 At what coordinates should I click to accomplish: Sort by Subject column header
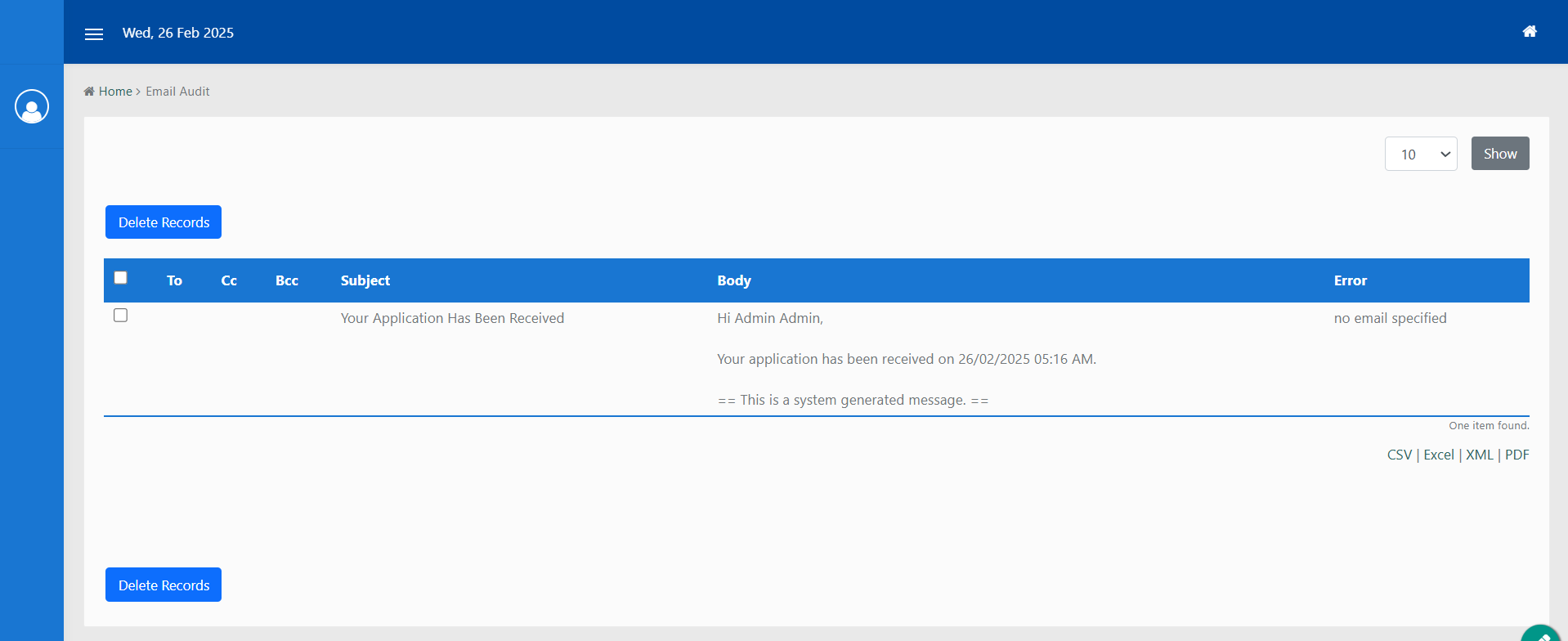pos(365,280)
